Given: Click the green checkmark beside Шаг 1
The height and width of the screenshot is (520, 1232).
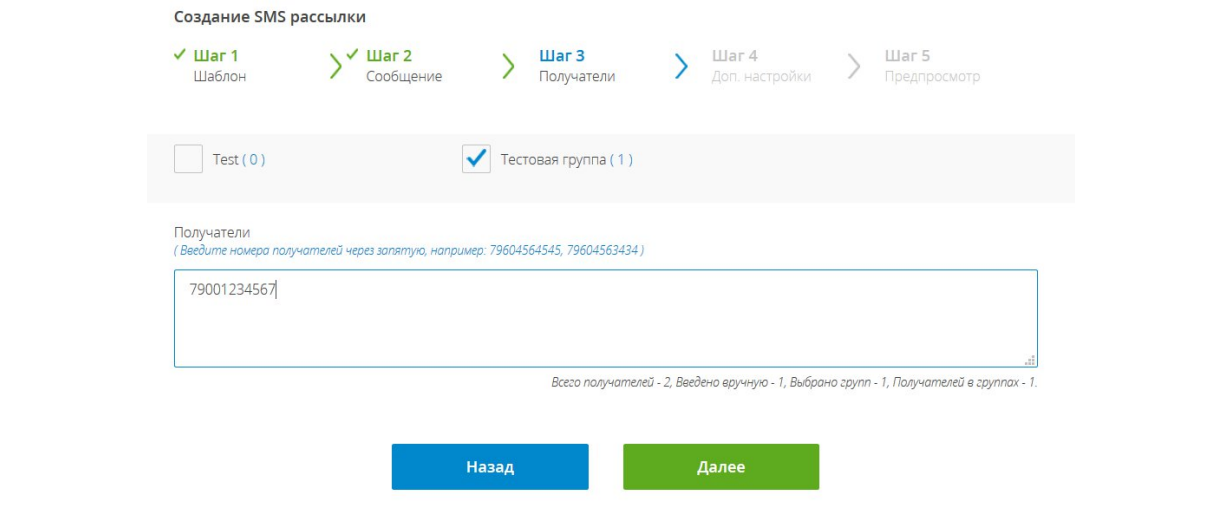Looking at the screenshot, I should point(179,55).
